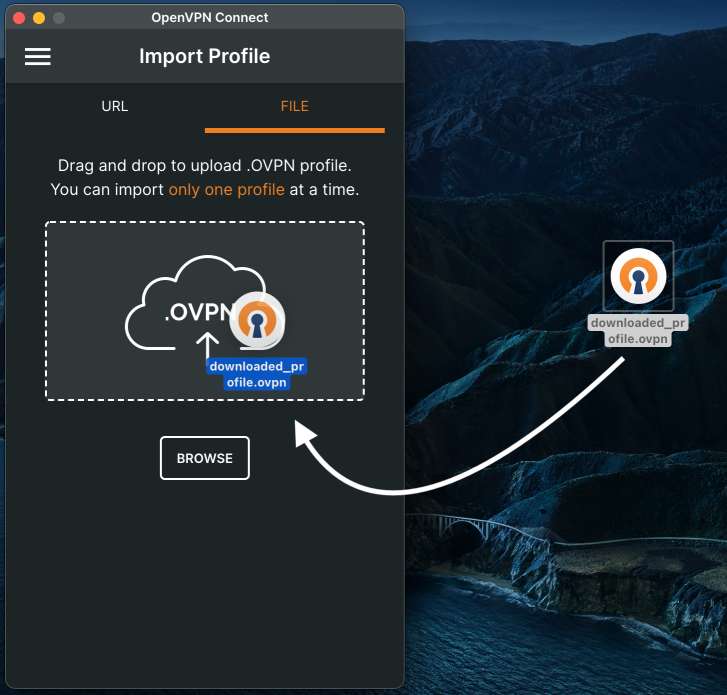Click the OpenVPN Connect window title
This screenshot has height=695, width=727.
pos(210,18)
